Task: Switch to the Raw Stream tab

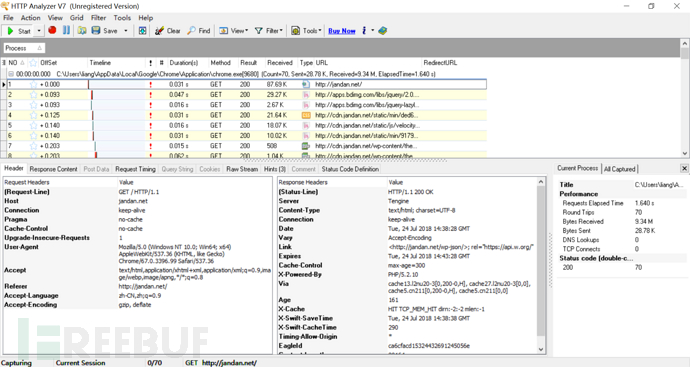Action: click(242, 169)
